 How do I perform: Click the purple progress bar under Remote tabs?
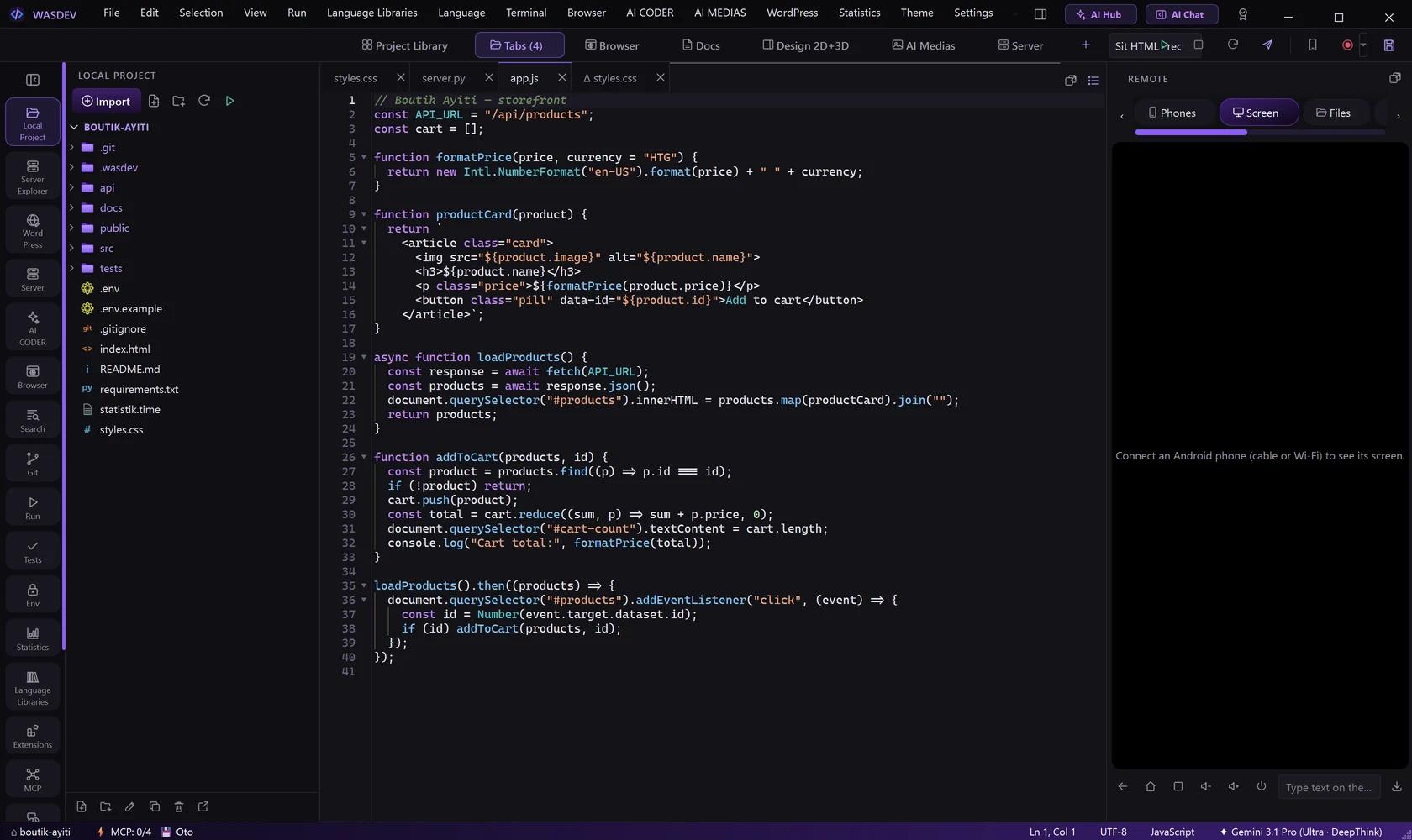tap(1191, 132)
